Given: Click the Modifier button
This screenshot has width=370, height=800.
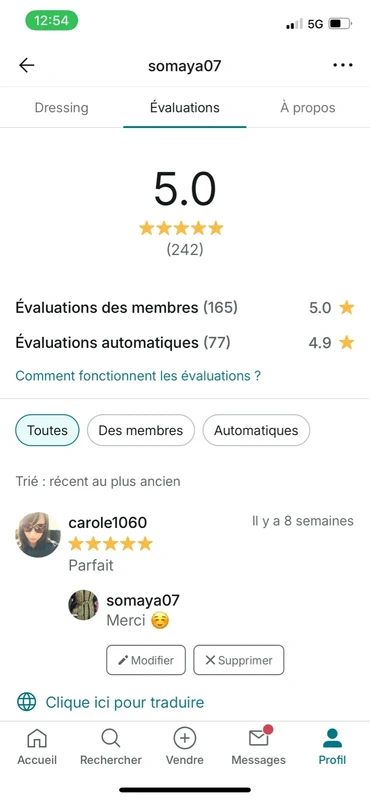Looking at the screenshot, I should [146, 660].
